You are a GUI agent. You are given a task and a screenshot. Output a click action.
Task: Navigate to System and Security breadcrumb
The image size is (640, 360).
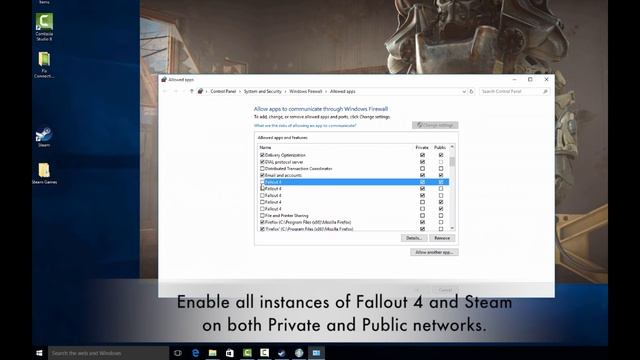click(262, 91)
